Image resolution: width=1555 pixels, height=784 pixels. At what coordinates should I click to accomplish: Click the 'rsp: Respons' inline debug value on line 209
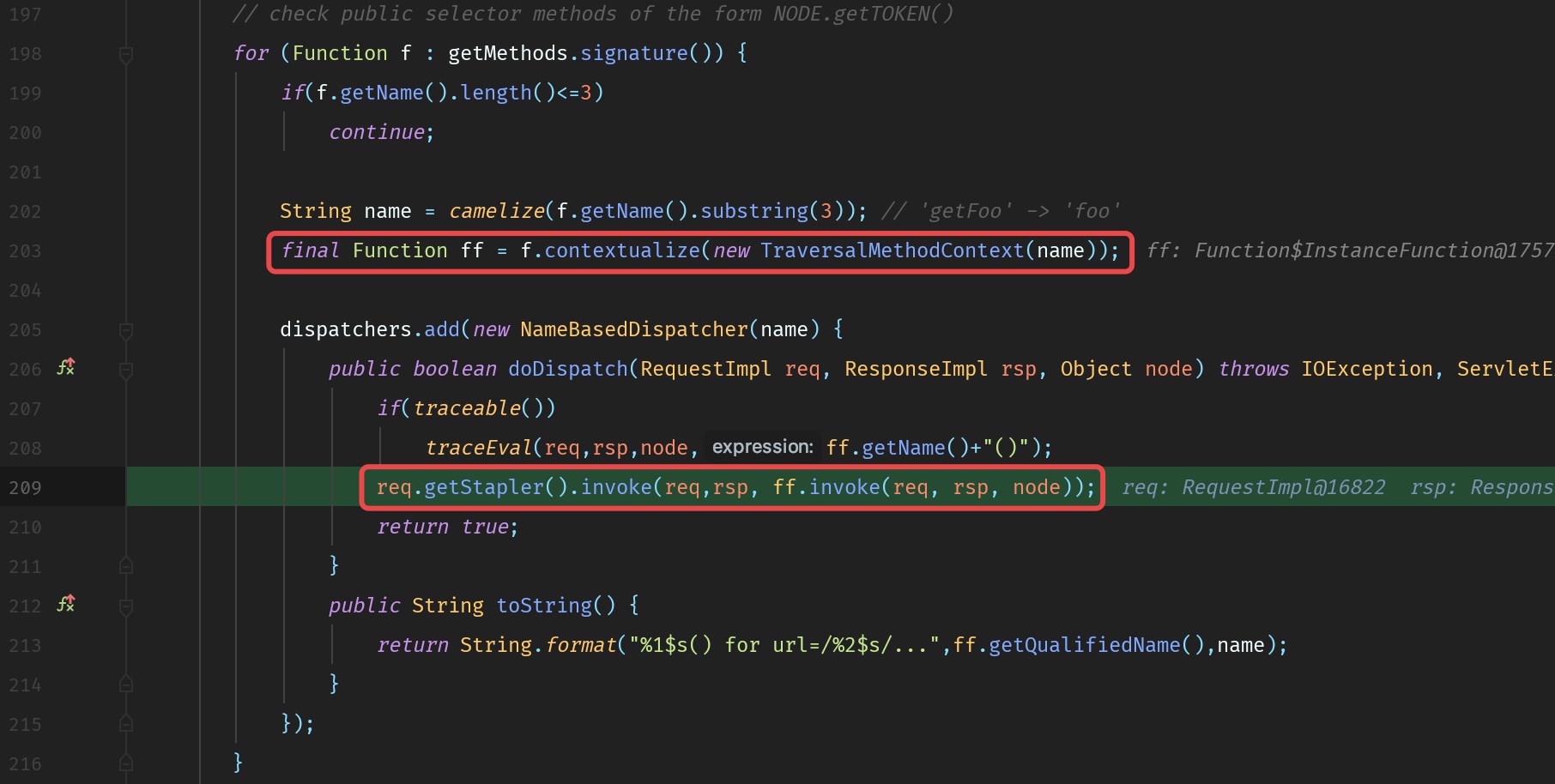(1482, 487)
